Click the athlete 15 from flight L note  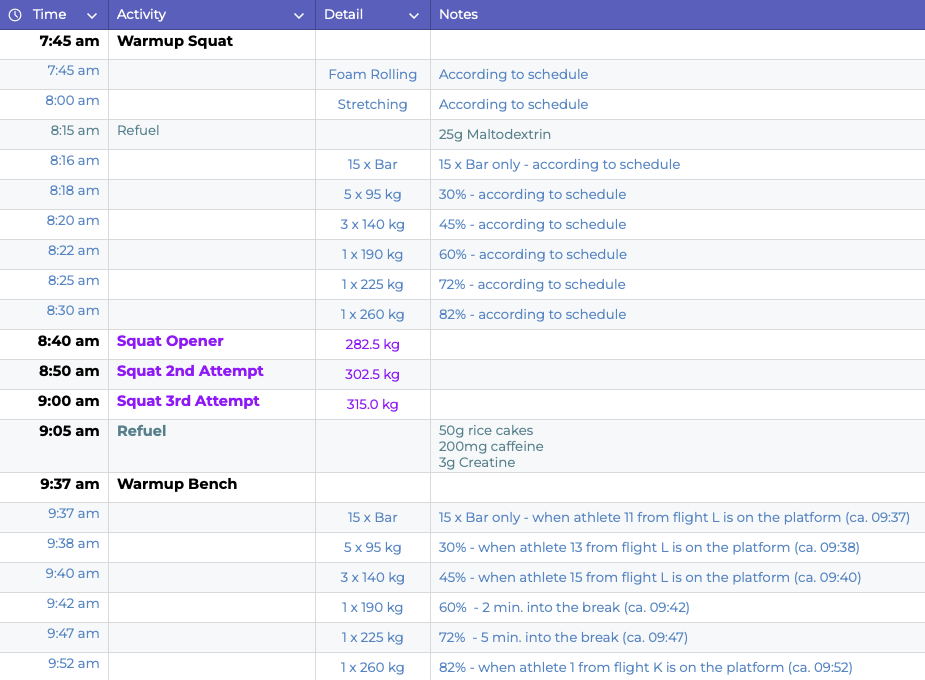point(650,577)
